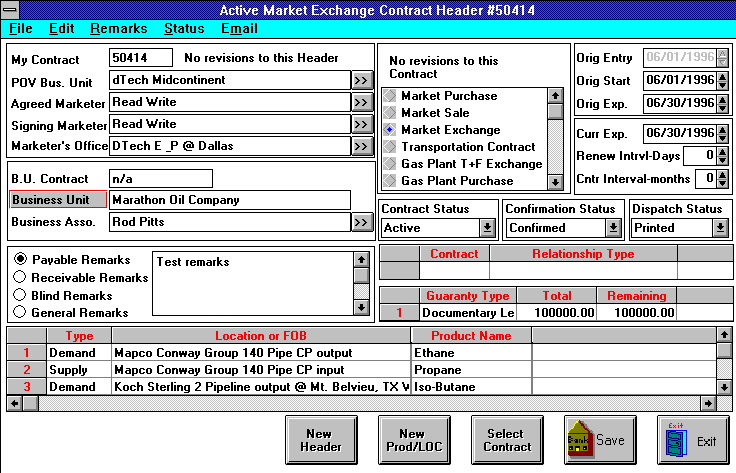Click the Test remarks text area
The width and height of the screenshot is (736, 473).
pos(253,283)
